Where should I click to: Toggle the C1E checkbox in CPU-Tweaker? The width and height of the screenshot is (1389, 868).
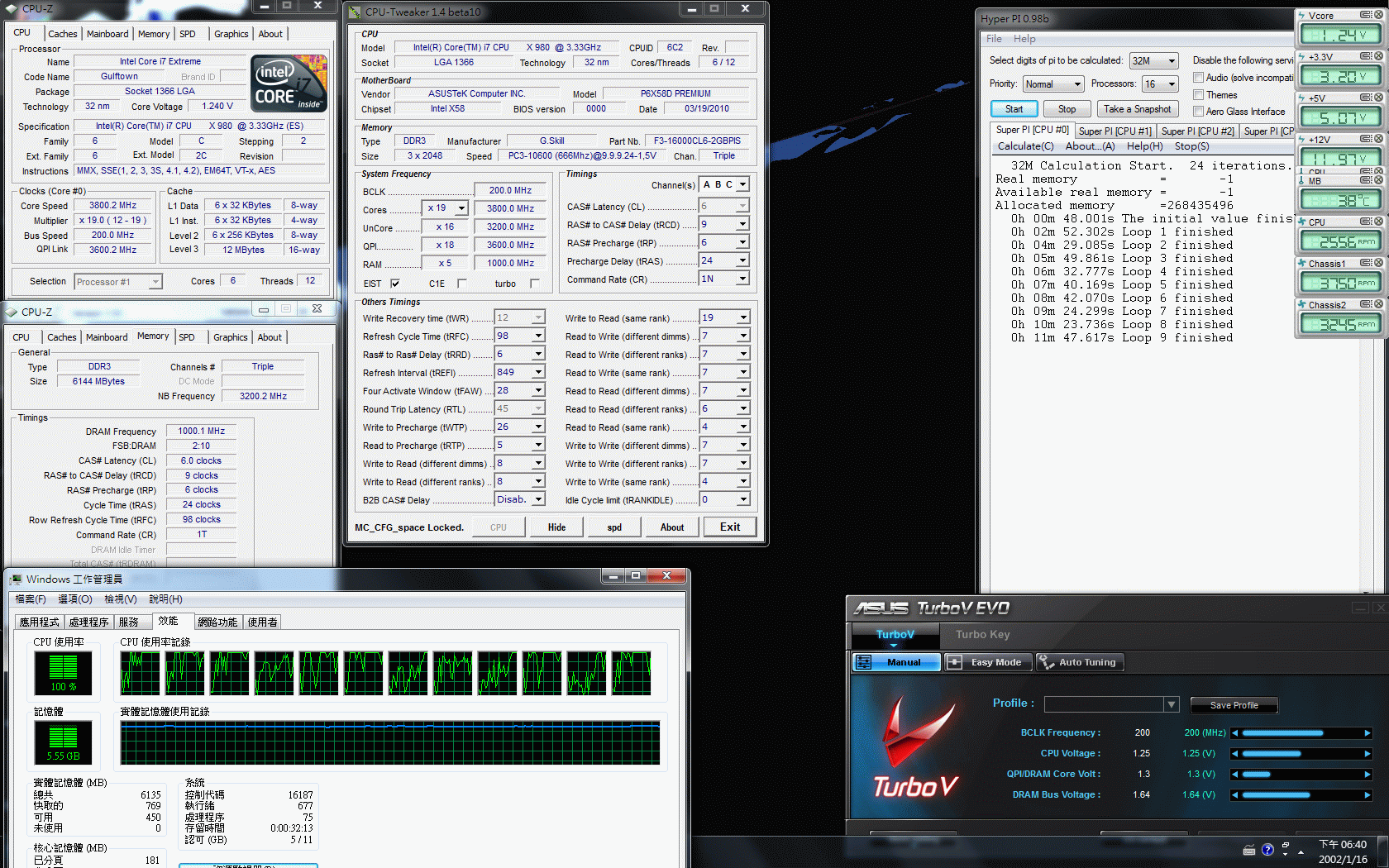click(461, 284)
